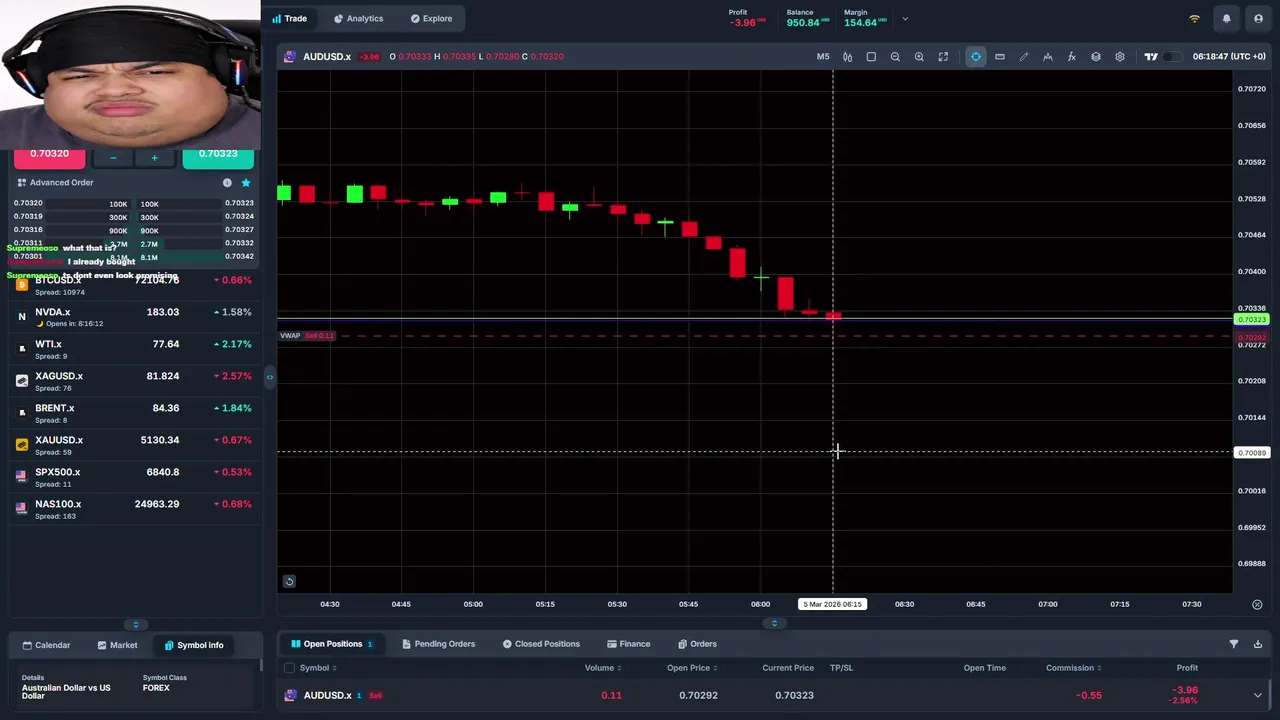Show the Orders tab
This screenshot has width=1280, height=720.
pyautogui.click(x=697, y=644)
